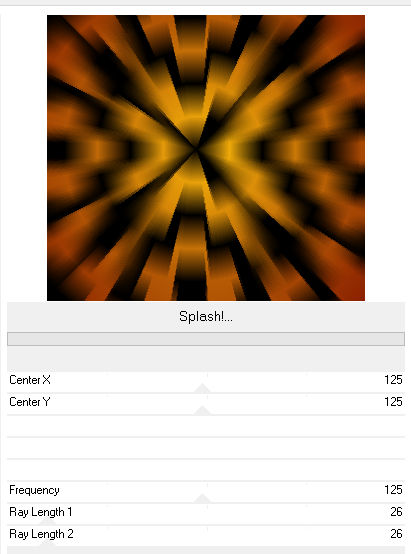Viewport: 411px width, 554px height.
Task: Click the Center X slider handle
Action: [202, 388]
